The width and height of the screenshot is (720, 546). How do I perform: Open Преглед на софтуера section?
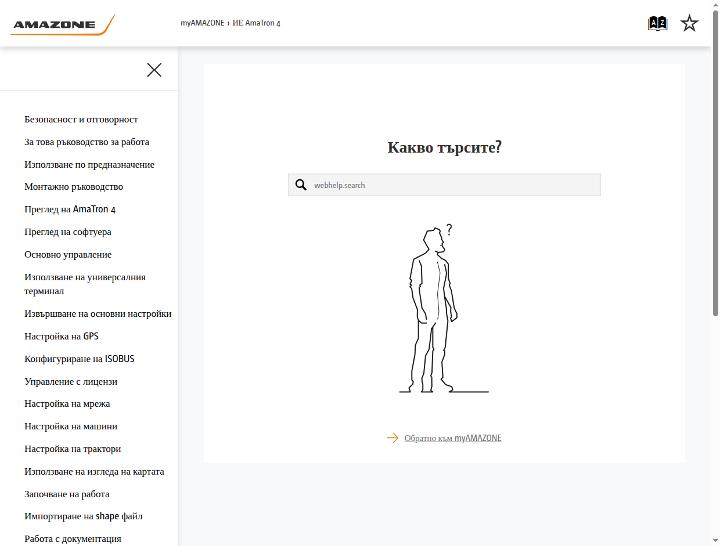pyautogui.click(x=68, y=232)
